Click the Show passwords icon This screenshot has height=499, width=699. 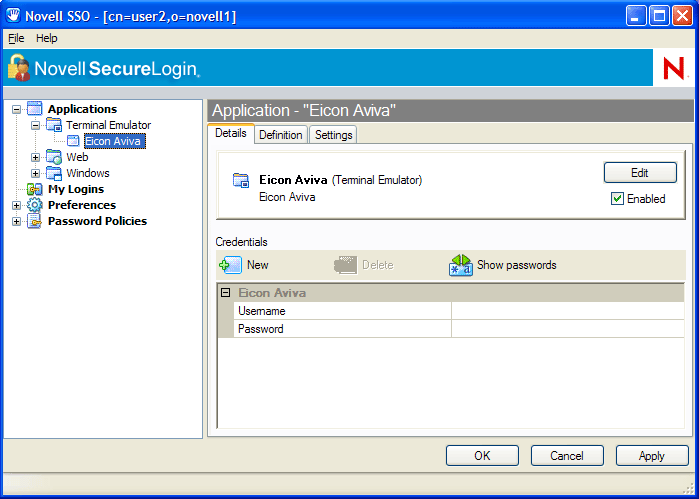click(x=461, y=265)
